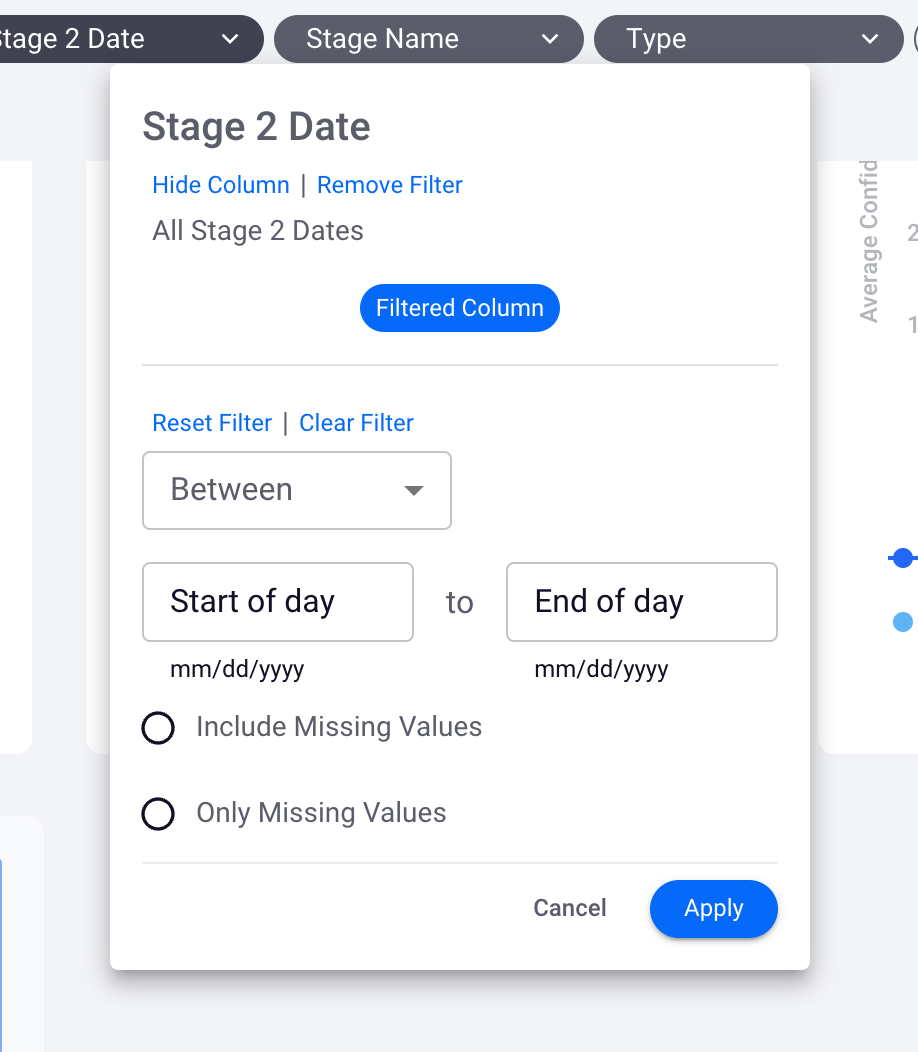Click the Hide Column link
The width and height of the screenshot is (918, 1052).
(x=220, y=185)
